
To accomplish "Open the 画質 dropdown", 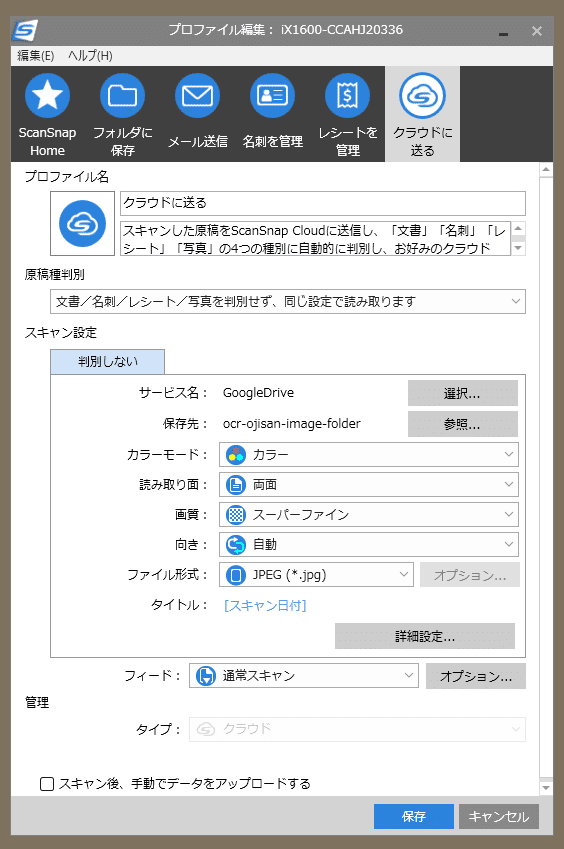I will [369, 514].
